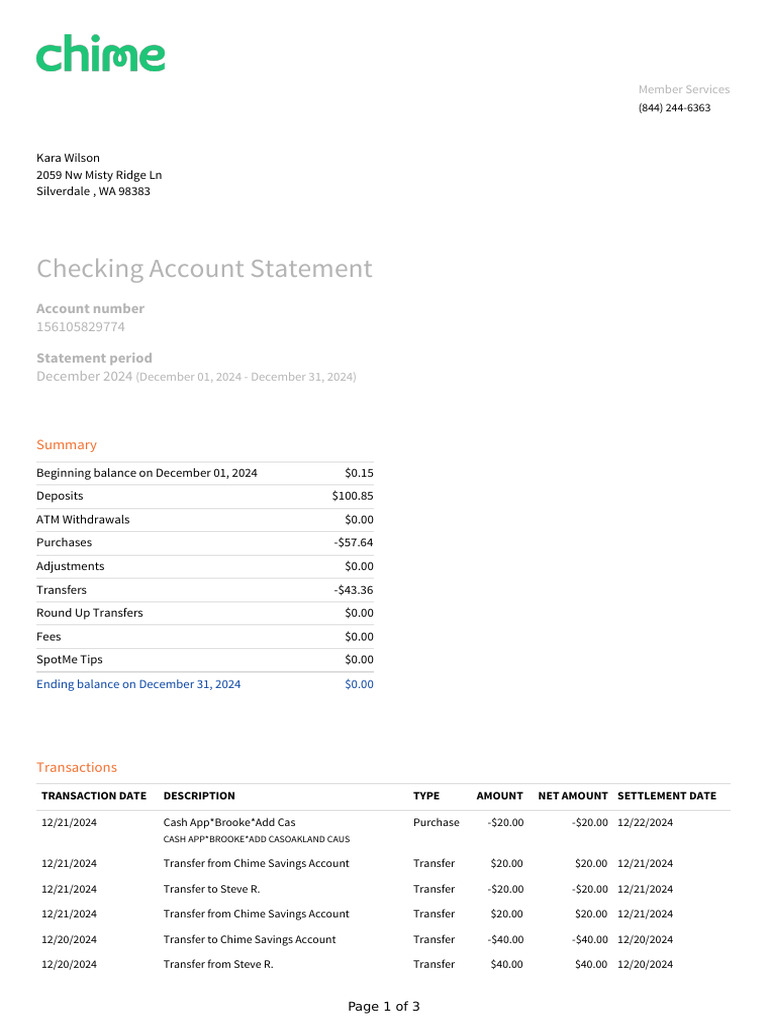Select Cash App*Brooke*Add Cas description

click(x=229, y=823)
